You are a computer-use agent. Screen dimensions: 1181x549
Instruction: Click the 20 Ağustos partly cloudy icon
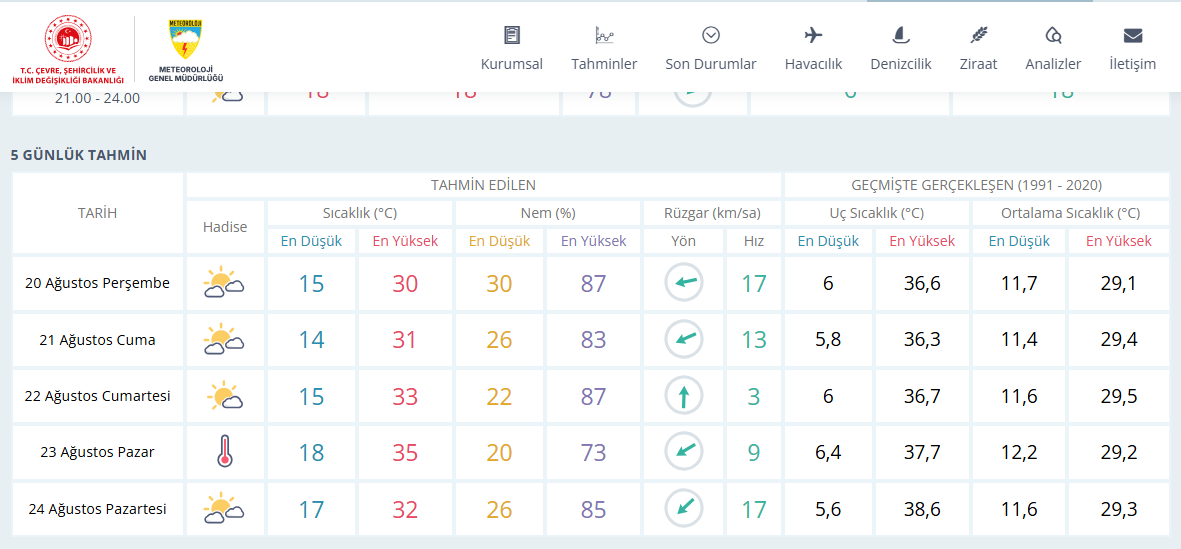point(224,283)
